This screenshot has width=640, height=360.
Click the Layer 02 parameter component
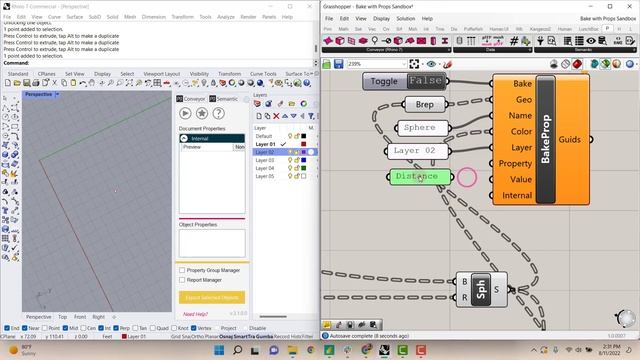pos(418,151)
